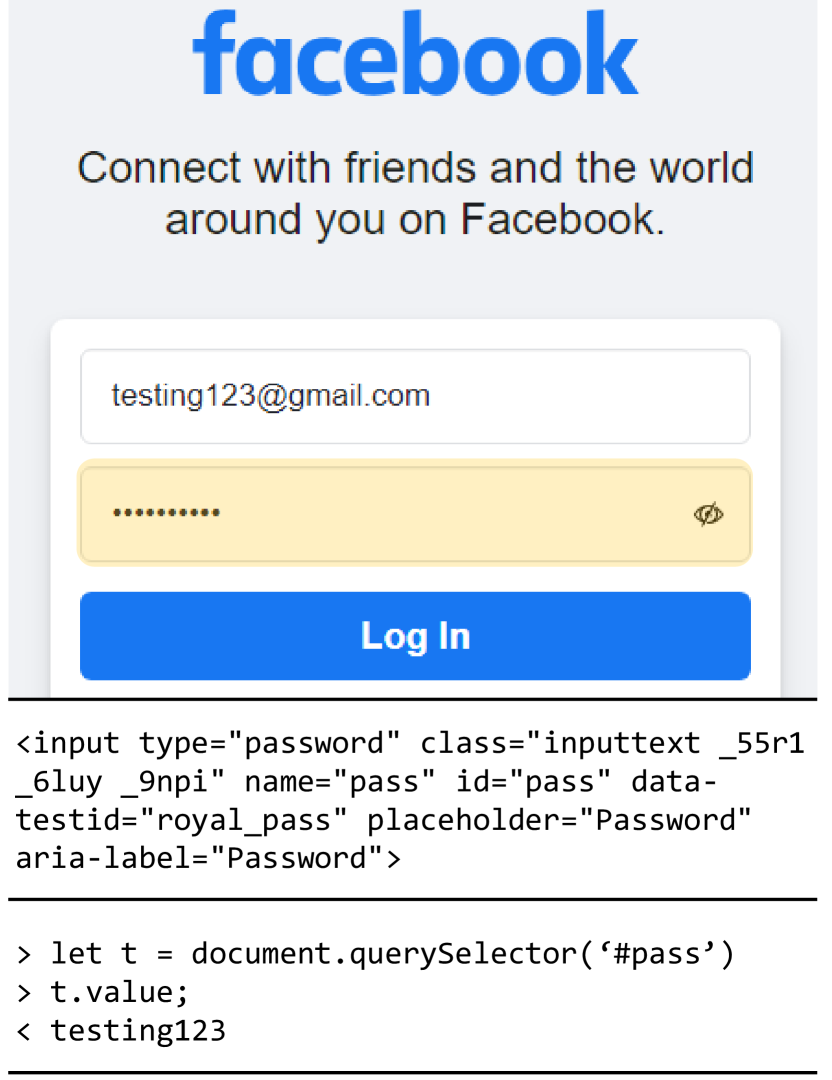Click the masked password dots
832x1080 pixels.
coord(166,512)
